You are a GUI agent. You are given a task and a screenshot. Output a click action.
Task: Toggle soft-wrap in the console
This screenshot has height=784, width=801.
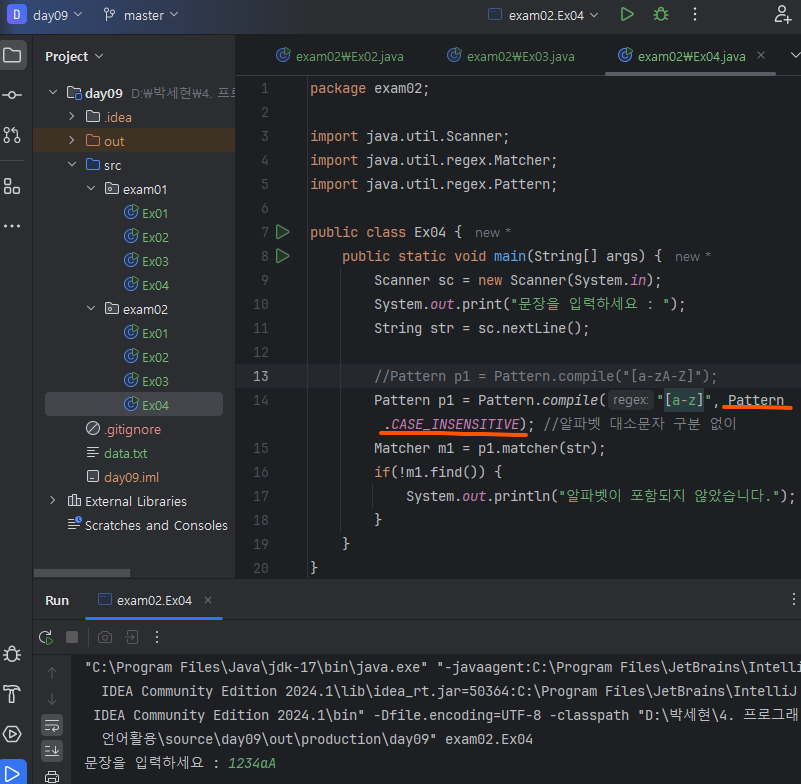pyautogui.click(x=52, y=725)
